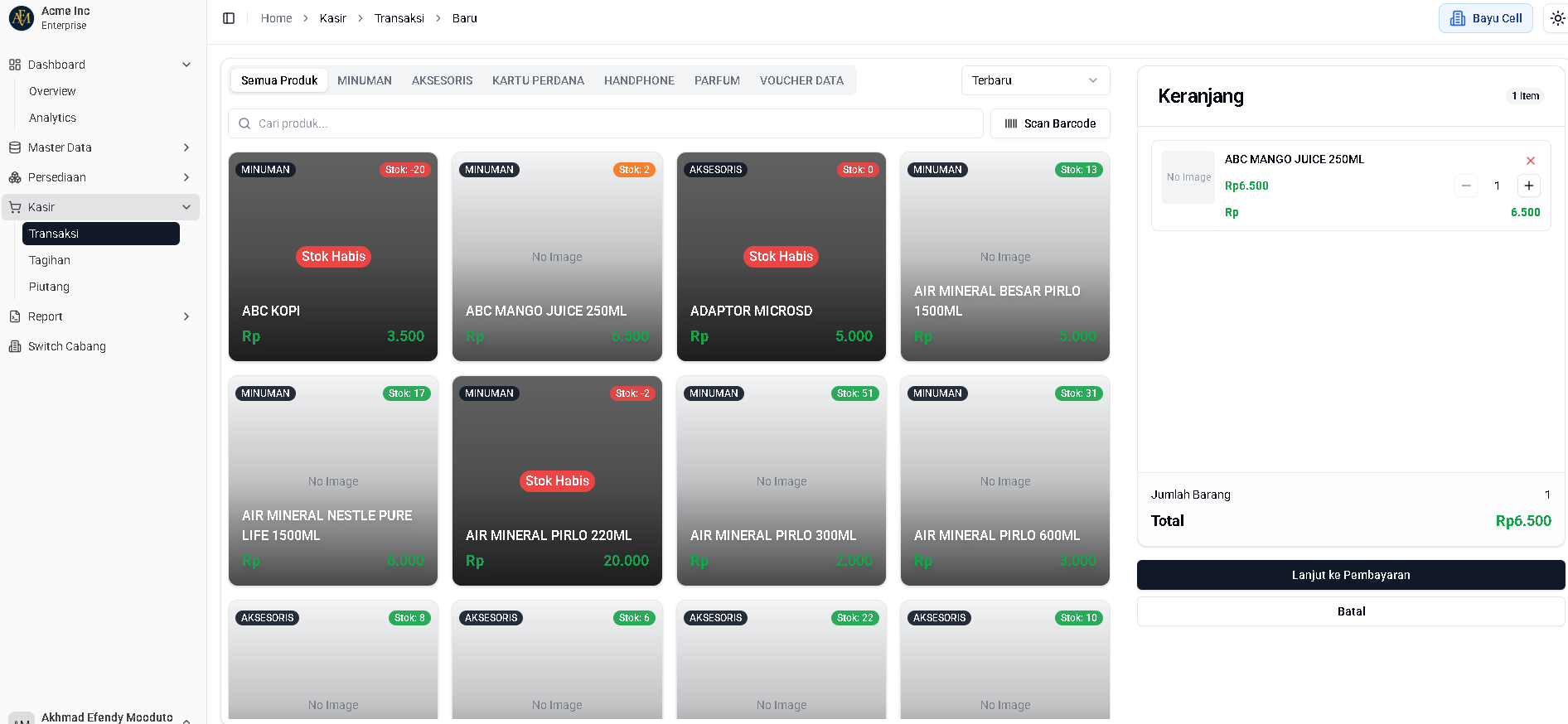Image resolution: width=1568 pixels, height=724 pixels.
Task: Click the Persediaan boxes icon
Action: tap(15, 177)
